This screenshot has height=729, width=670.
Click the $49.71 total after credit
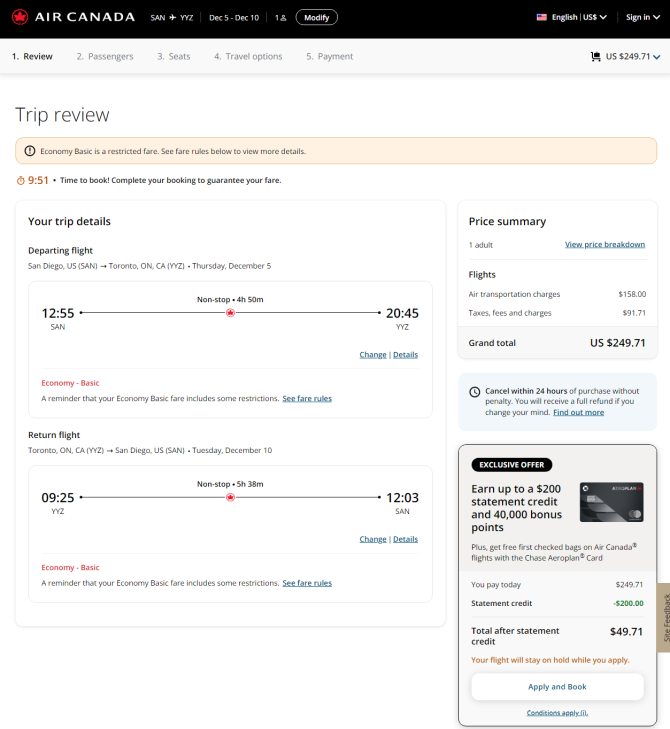[x=626, y=632]
